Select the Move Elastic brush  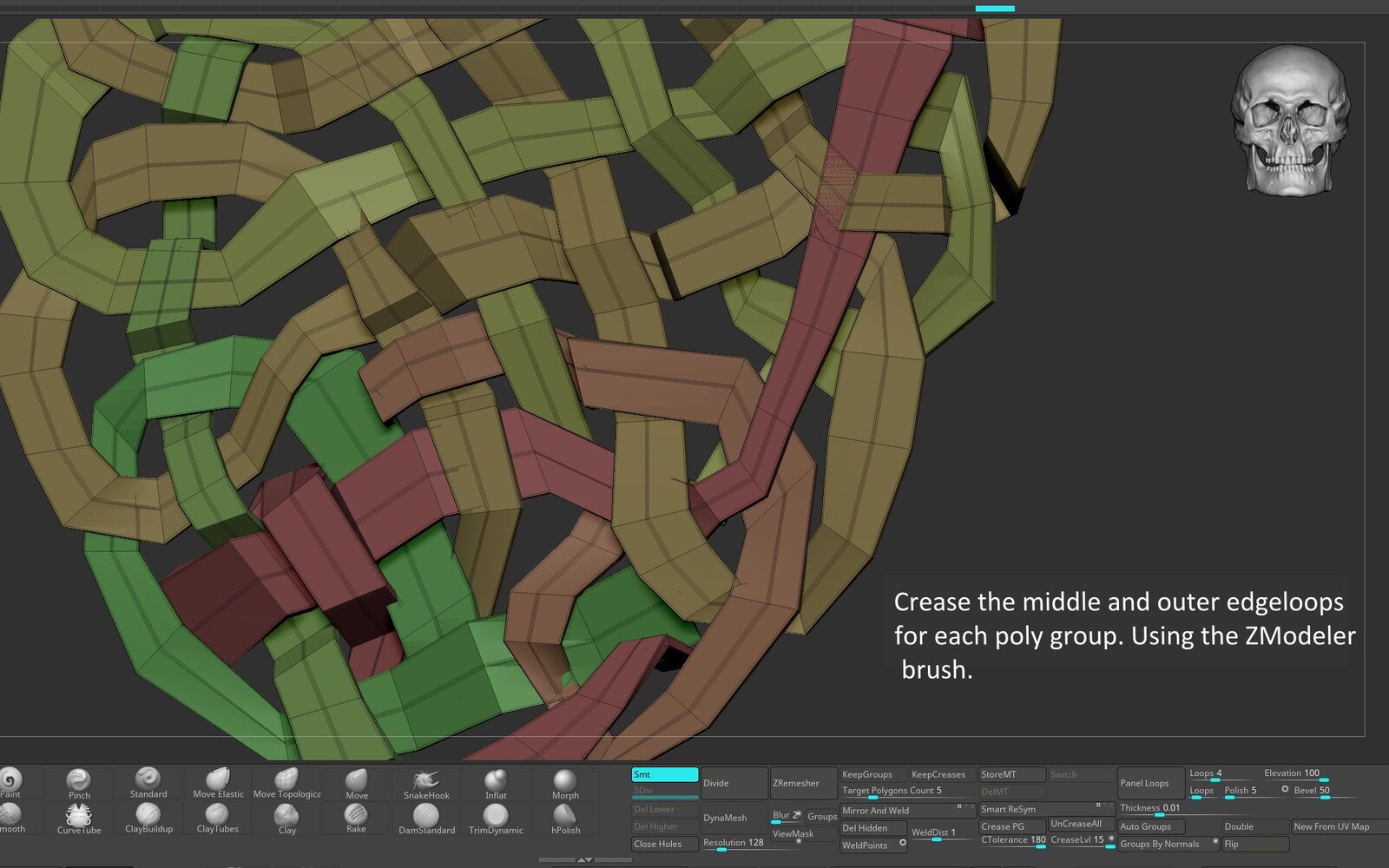tap(218, 783)
